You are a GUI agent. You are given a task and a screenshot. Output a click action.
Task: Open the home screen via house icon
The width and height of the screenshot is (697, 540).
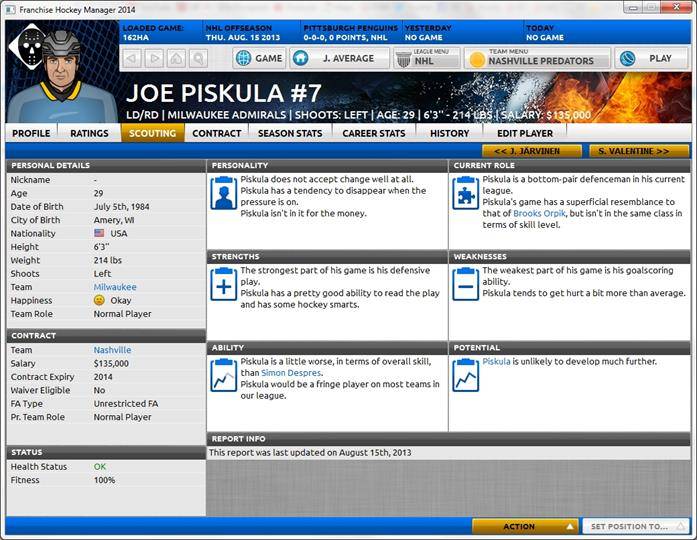point(176,58)
